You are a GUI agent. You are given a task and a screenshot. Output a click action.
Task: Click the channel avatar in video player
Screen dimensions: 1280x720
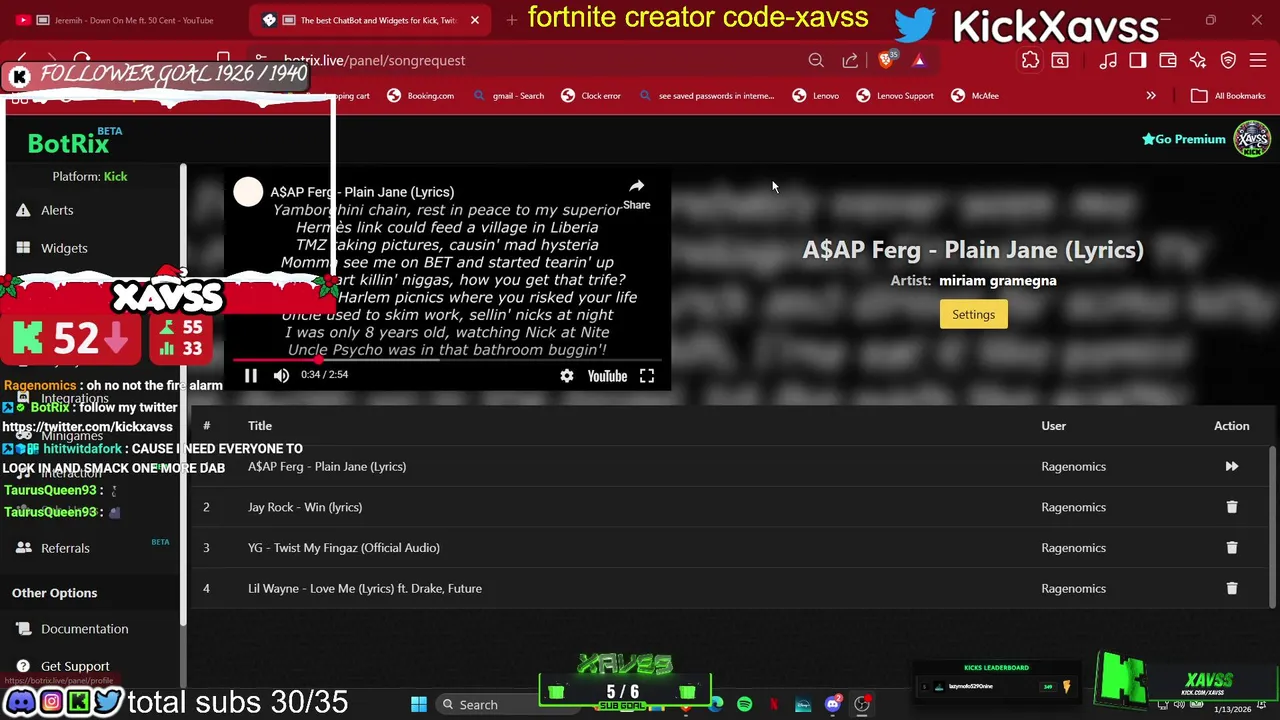[248, 192]
